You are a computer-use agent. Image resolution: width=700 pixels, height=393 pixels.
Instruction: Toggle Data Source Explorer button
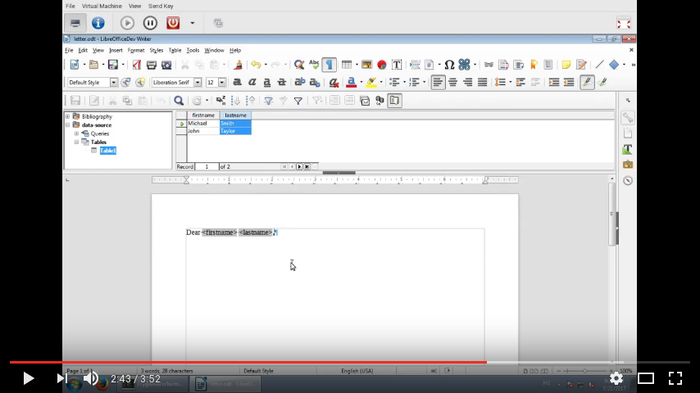pyautogui.click(x=395, y=100)
